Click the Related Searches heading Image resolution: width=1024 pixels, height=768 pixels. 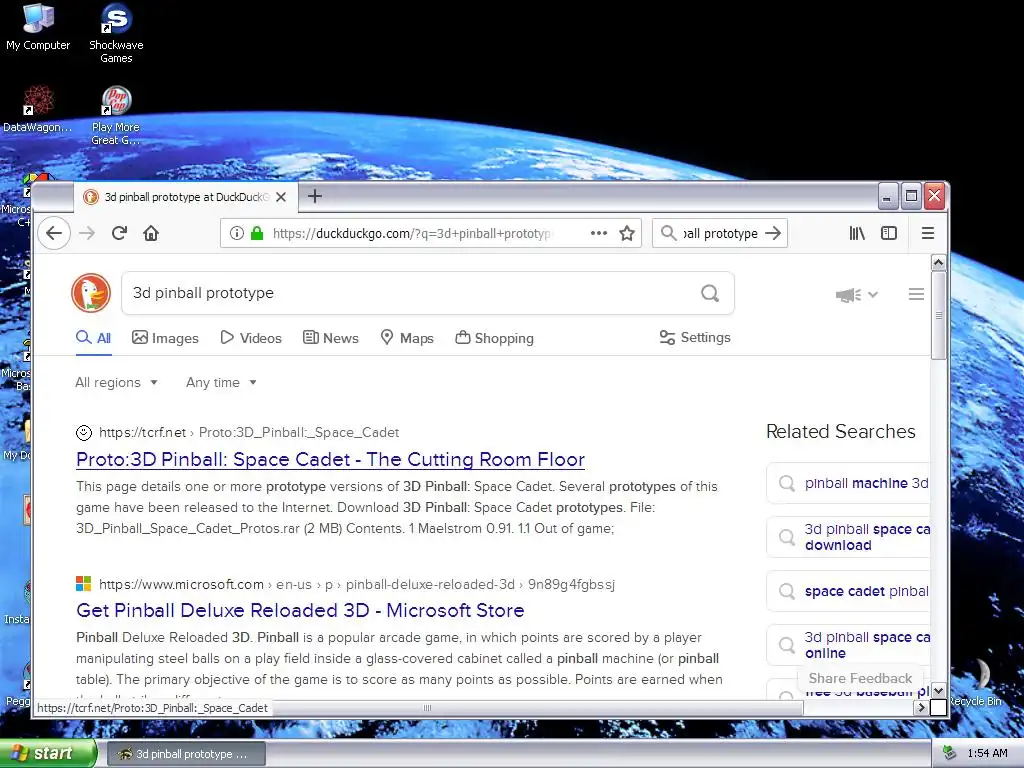[x=840, y=431]
